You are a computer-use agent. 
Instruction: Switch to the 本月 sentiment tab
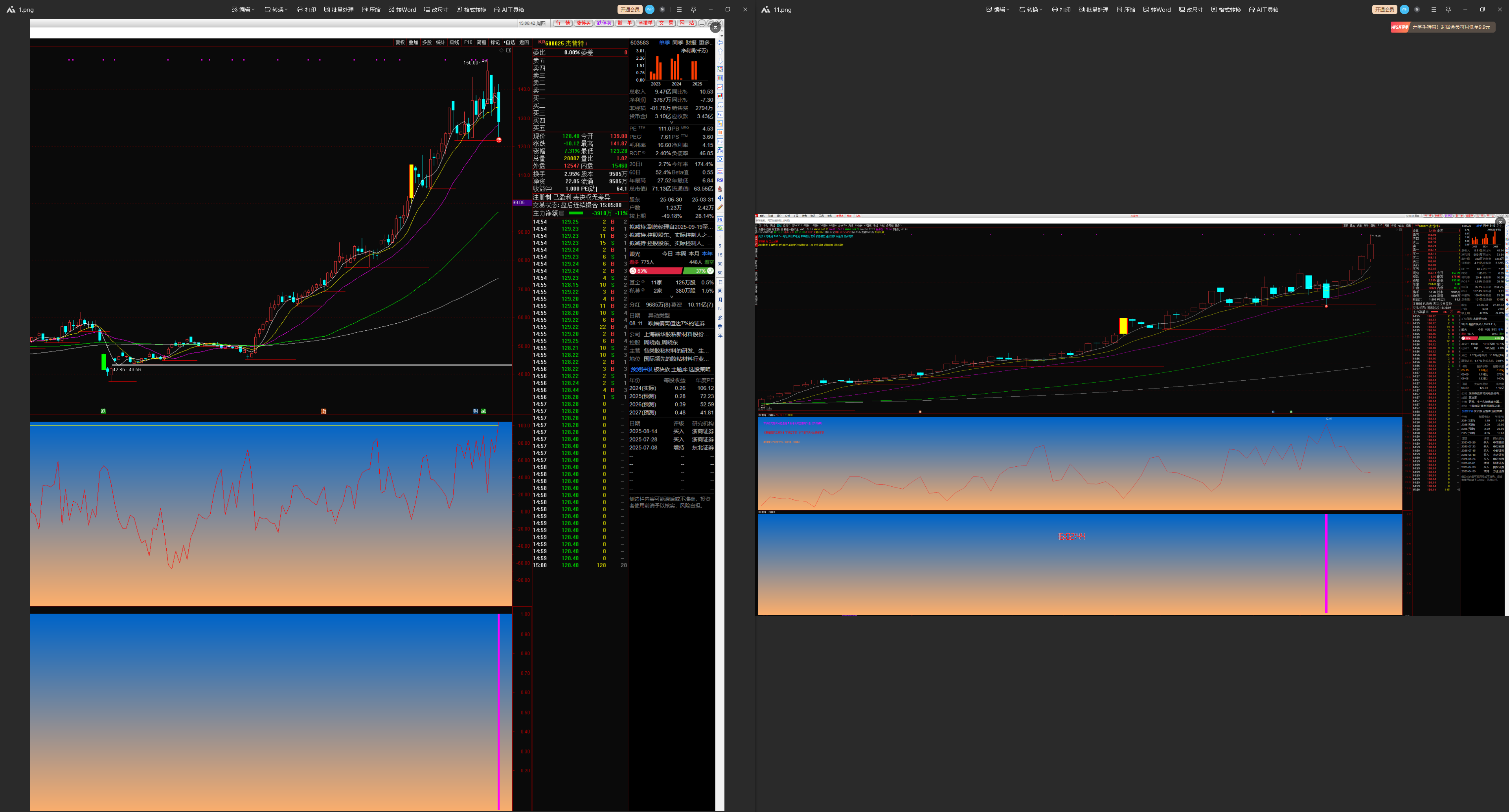[694, 254]
